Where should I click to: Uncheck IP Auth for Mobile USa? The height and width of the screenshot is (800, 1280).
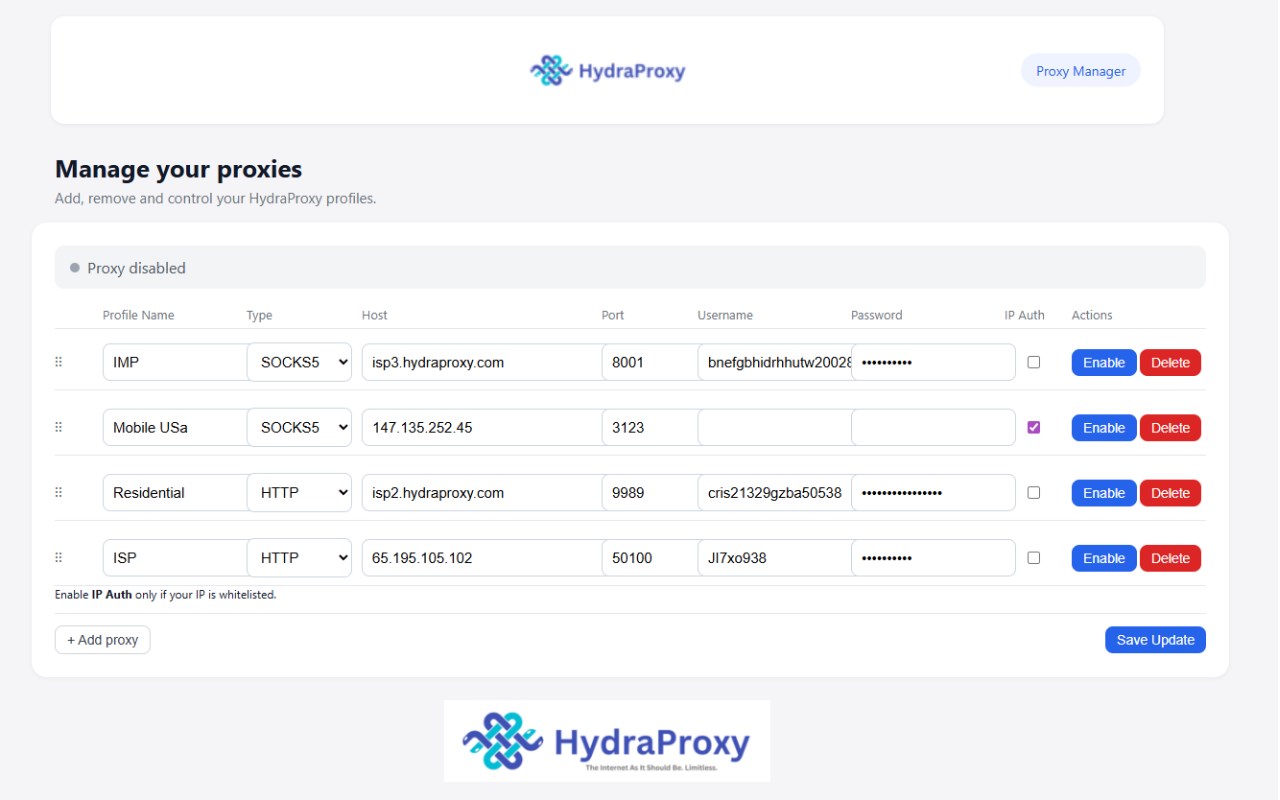(x=1034, y=427)
